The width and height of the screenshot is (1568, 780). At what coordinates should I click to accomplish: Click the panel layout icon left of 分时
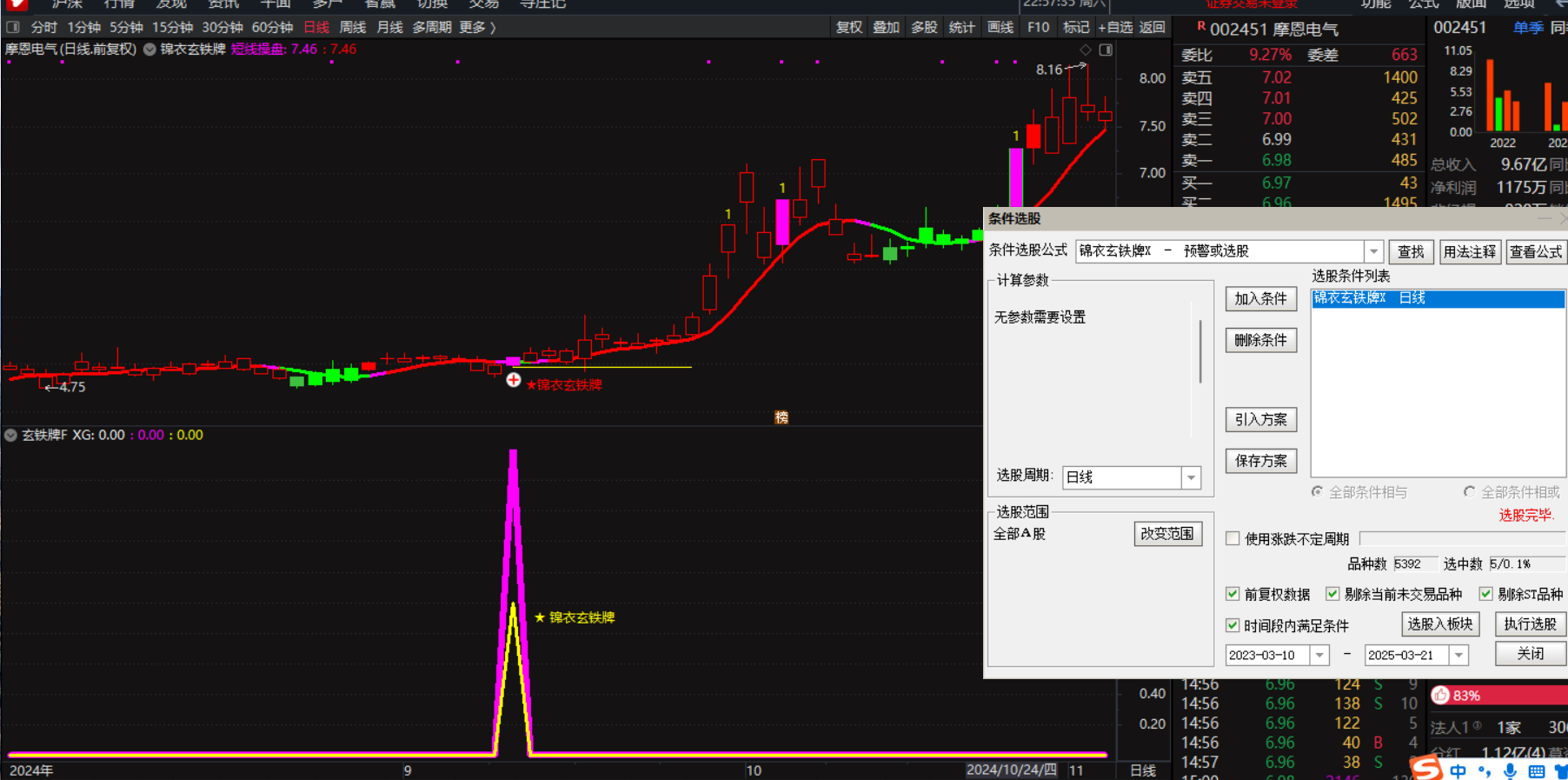pos(13,27)
